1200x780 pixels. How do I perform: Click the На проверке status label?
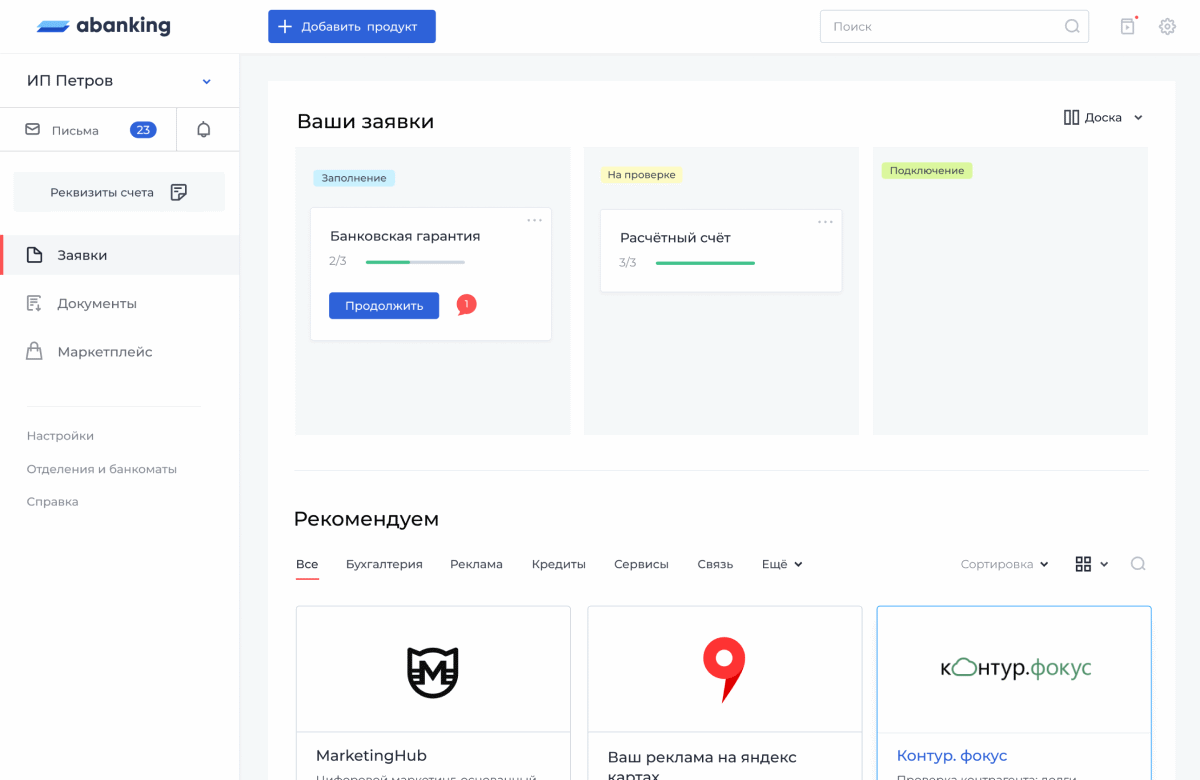tap(641, 175)
